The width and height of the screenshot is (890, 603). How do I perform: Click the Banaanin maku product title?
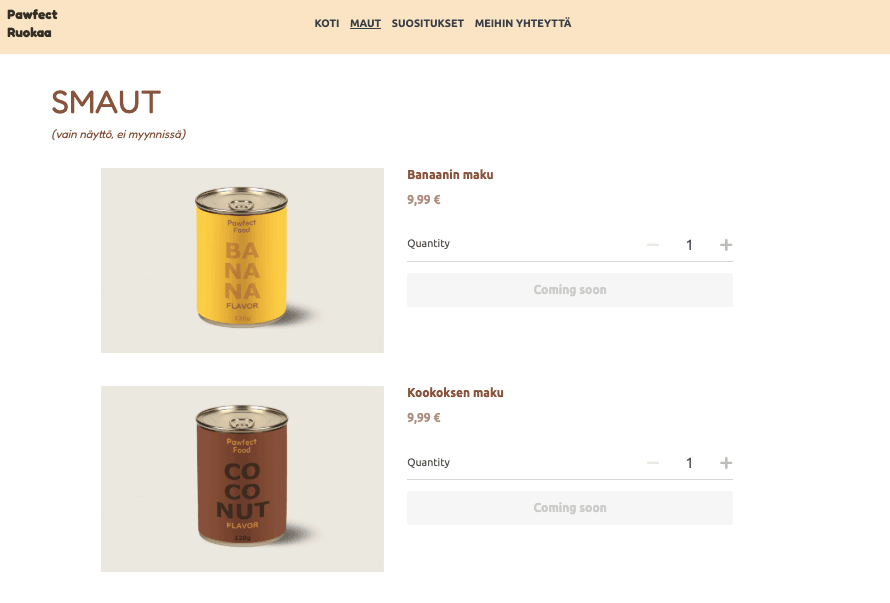[x=450, y=175]
